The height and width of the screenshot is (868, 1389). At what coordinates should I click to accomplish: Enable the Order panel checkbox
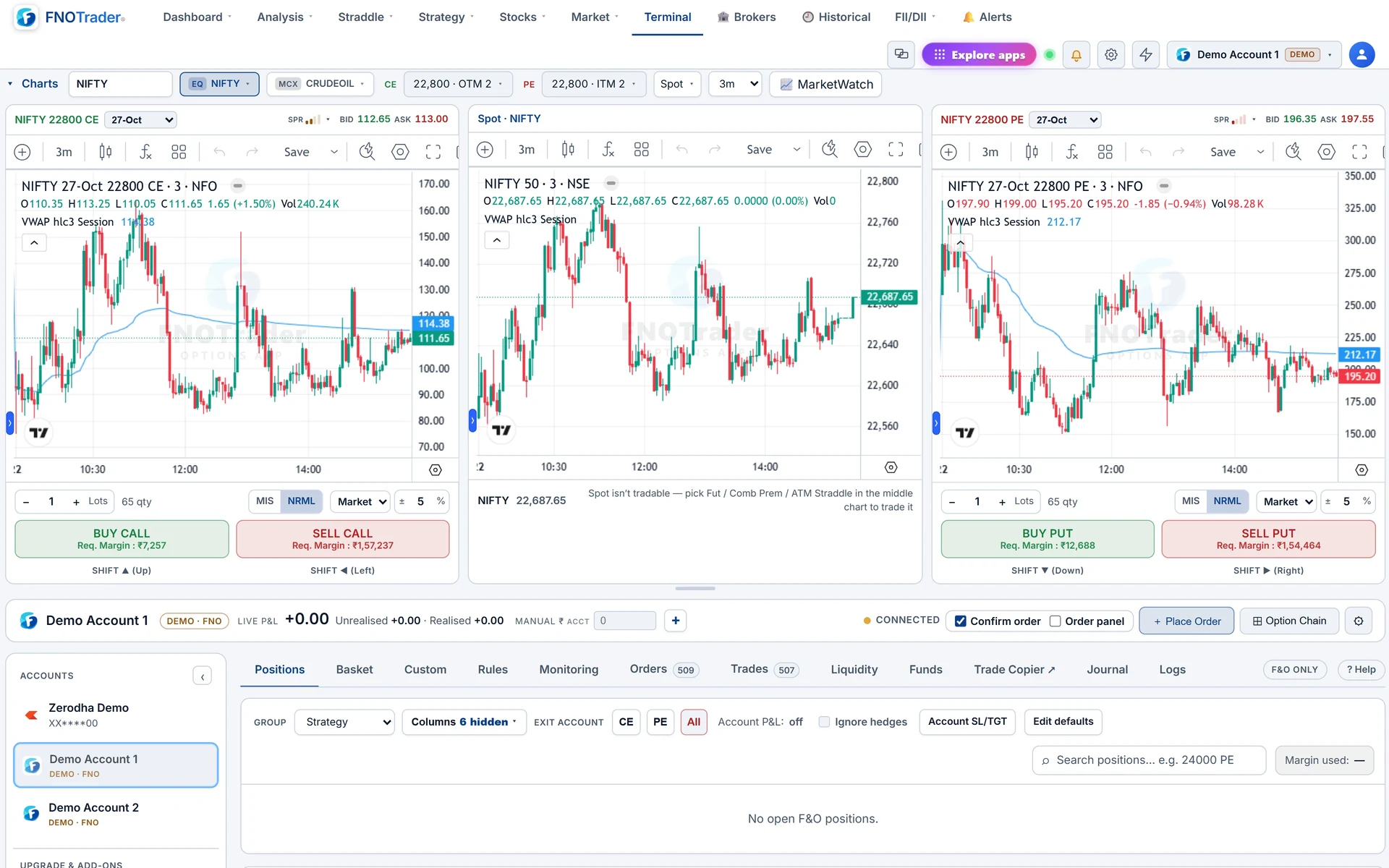click(1055, 621)
